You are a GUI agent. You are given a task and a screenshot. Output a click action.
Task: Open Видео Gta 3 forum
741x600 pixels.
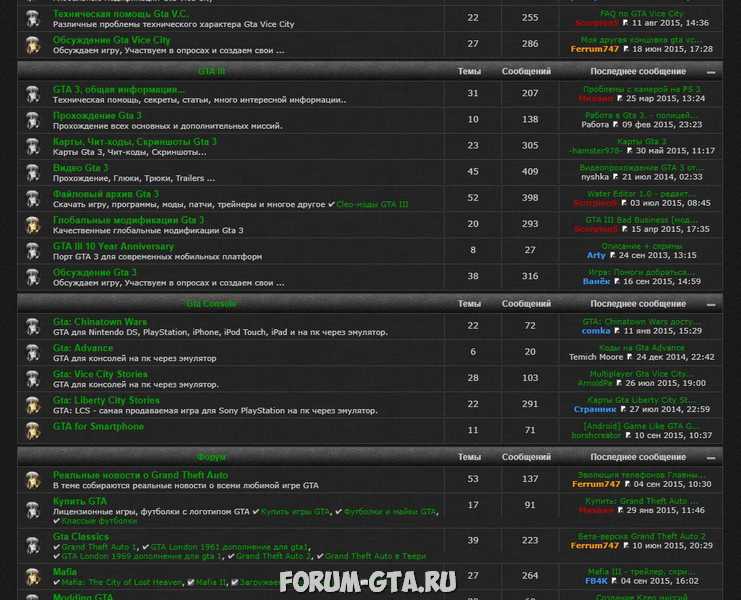point(80,168)
